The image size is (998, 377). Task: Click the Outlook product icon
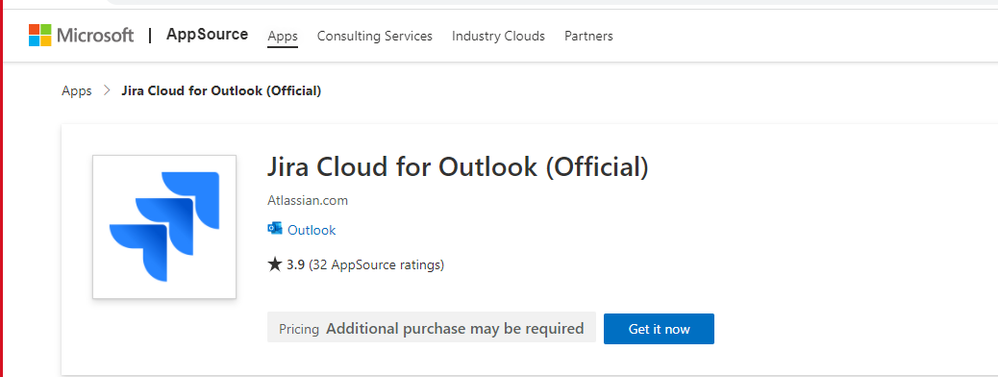[x=275, y=229]
